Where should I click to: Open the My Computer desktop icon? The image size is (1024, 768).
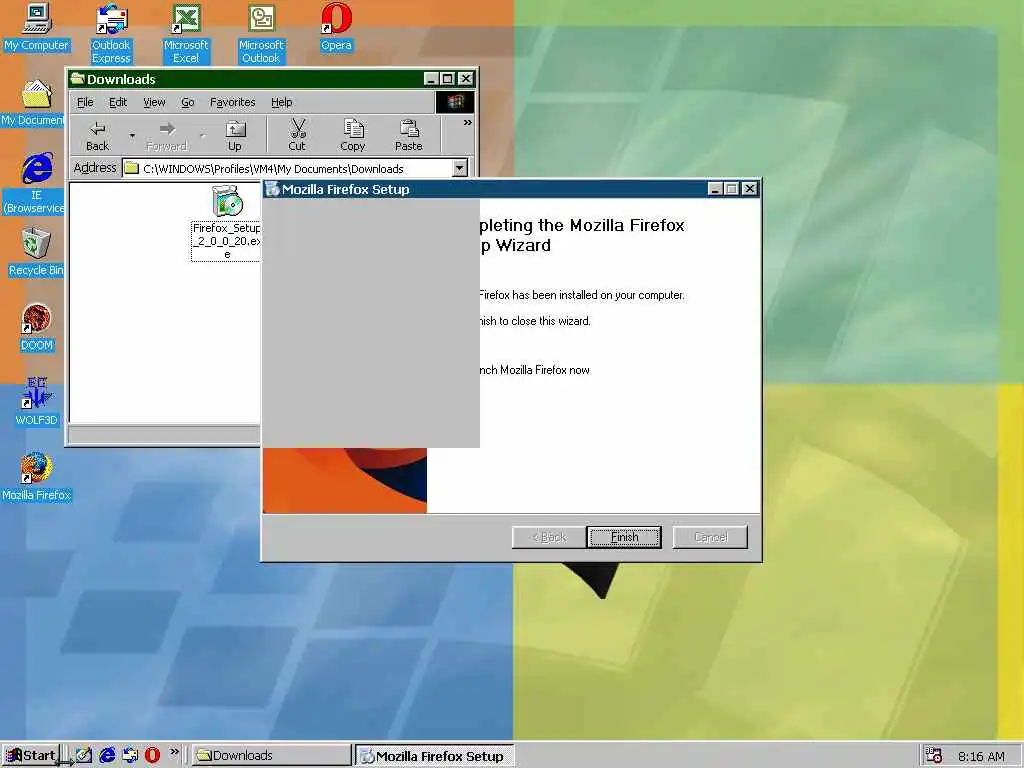tap(37, 26)
